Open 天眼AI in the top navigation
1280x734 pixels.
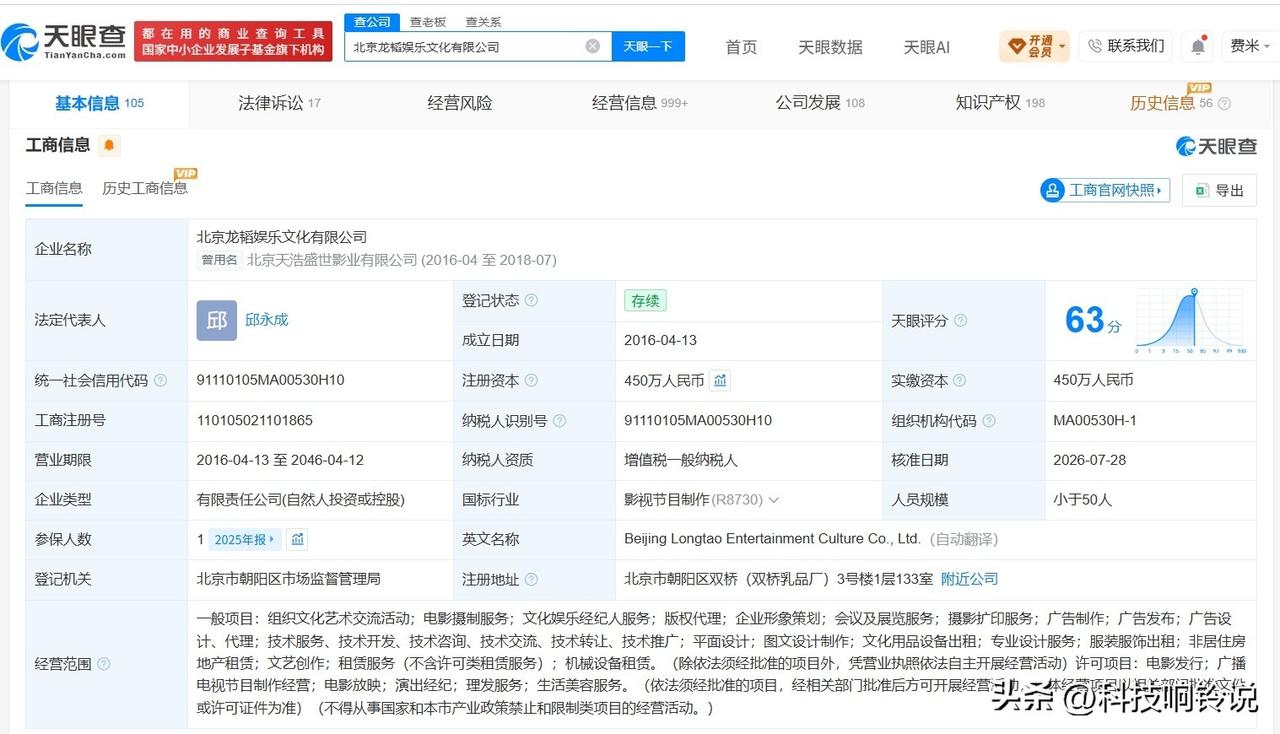click(x=927, y=47)
